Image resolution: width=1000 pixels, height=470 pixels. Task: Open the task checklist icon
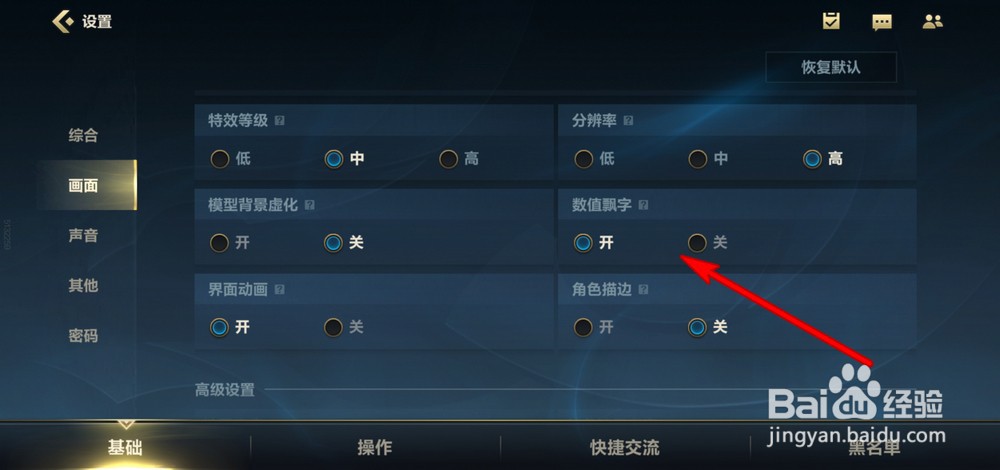pyautogui.click(x=831, y=22)
